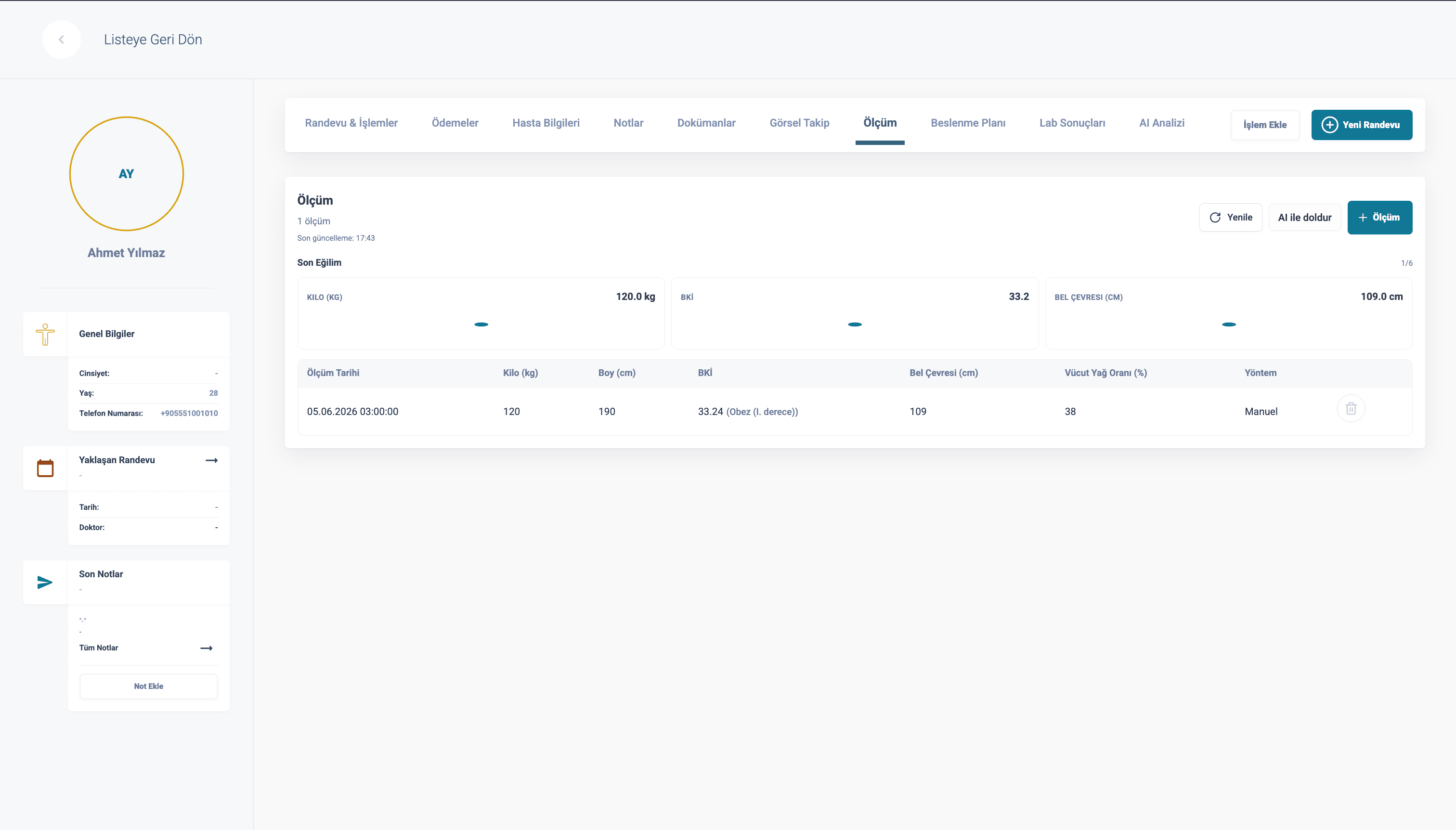This screenshot has height=830, width=1456.
Task: Open the Notlar tab
Action: tap(628, 123)
